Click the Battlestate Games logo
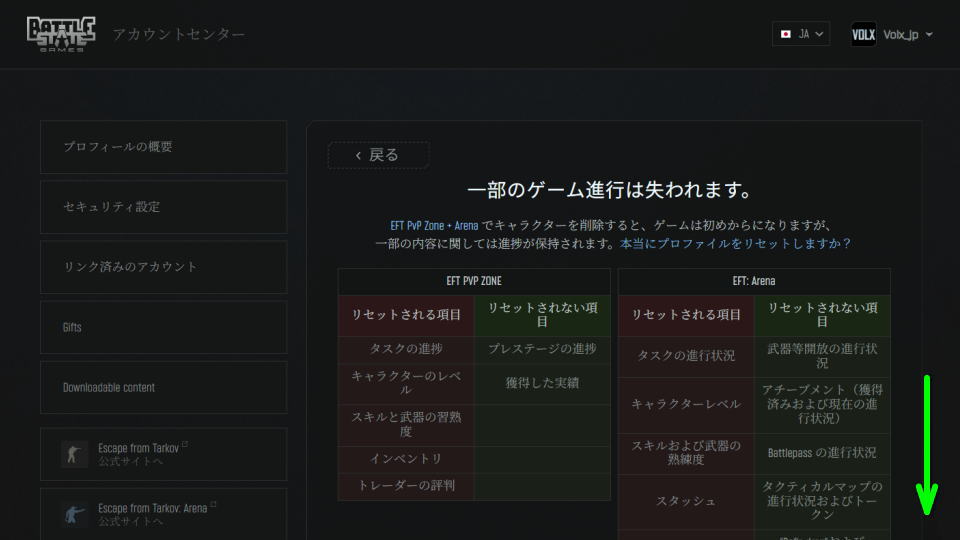Image resolution: width=960 pixels, height=540 pixels. pos(61,34)
